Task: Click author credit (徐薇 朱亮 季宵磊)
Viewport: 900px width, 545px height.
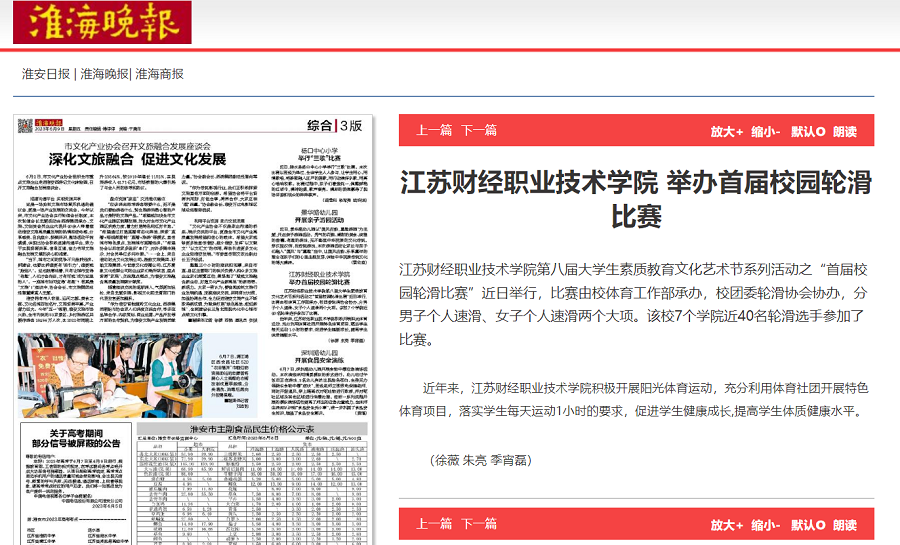Action: tap(480, 460)
